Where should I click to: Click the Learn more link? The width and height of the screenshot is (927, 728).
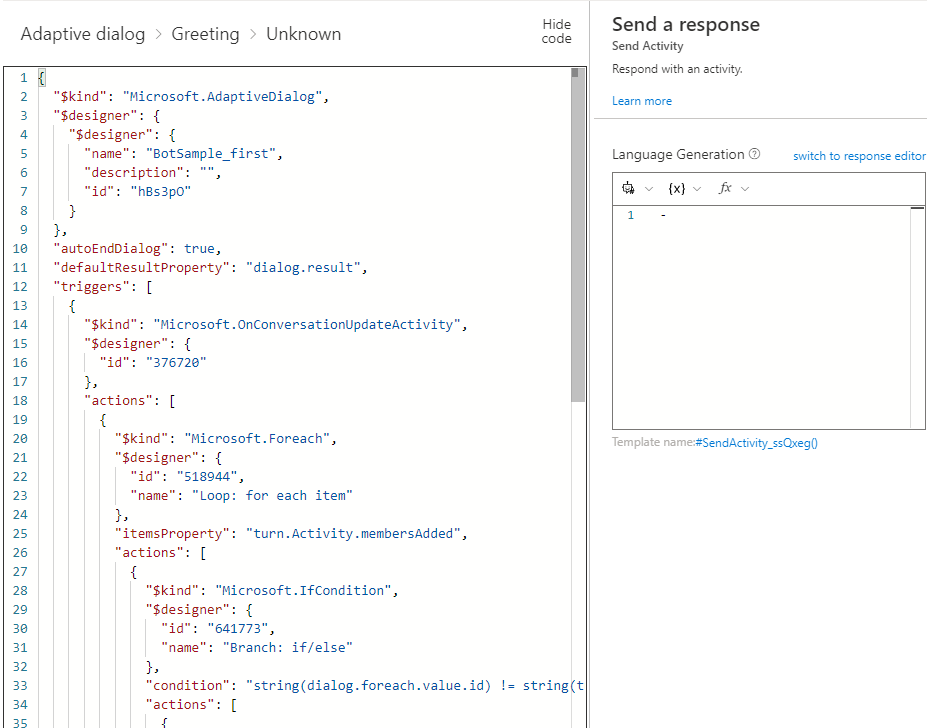641,100
